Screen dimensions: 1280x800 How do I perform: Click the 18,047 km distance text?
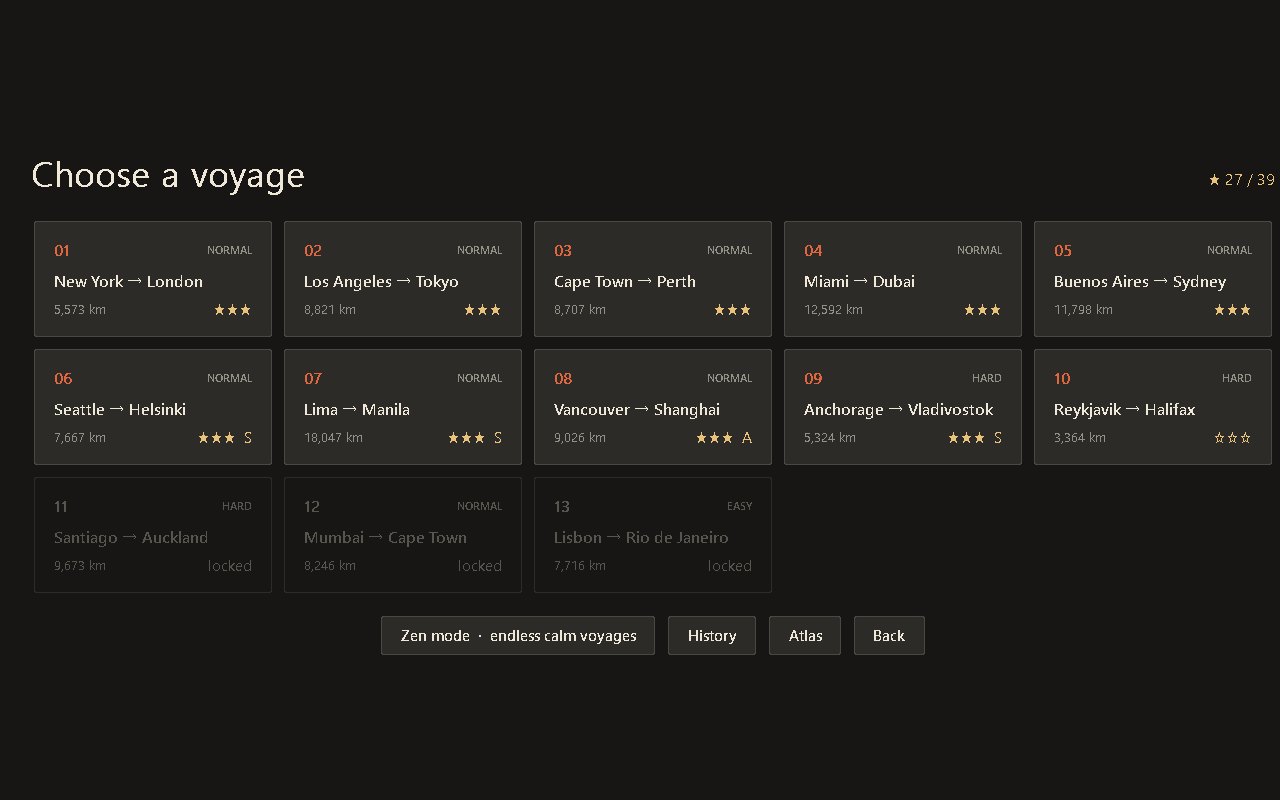(333, 438)
